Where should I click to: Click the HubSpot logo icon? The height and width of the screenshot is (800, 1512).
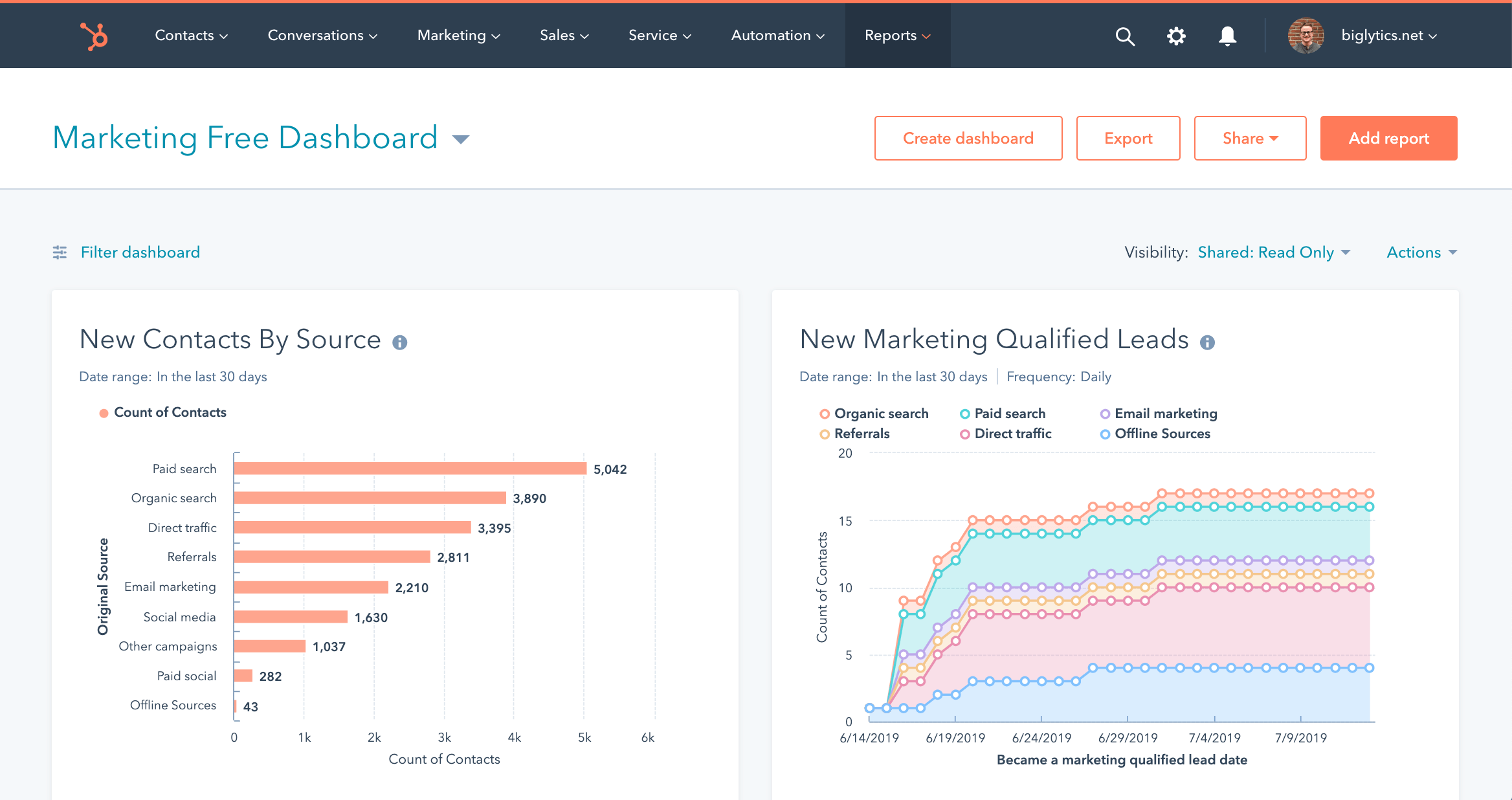click(90, 35)
